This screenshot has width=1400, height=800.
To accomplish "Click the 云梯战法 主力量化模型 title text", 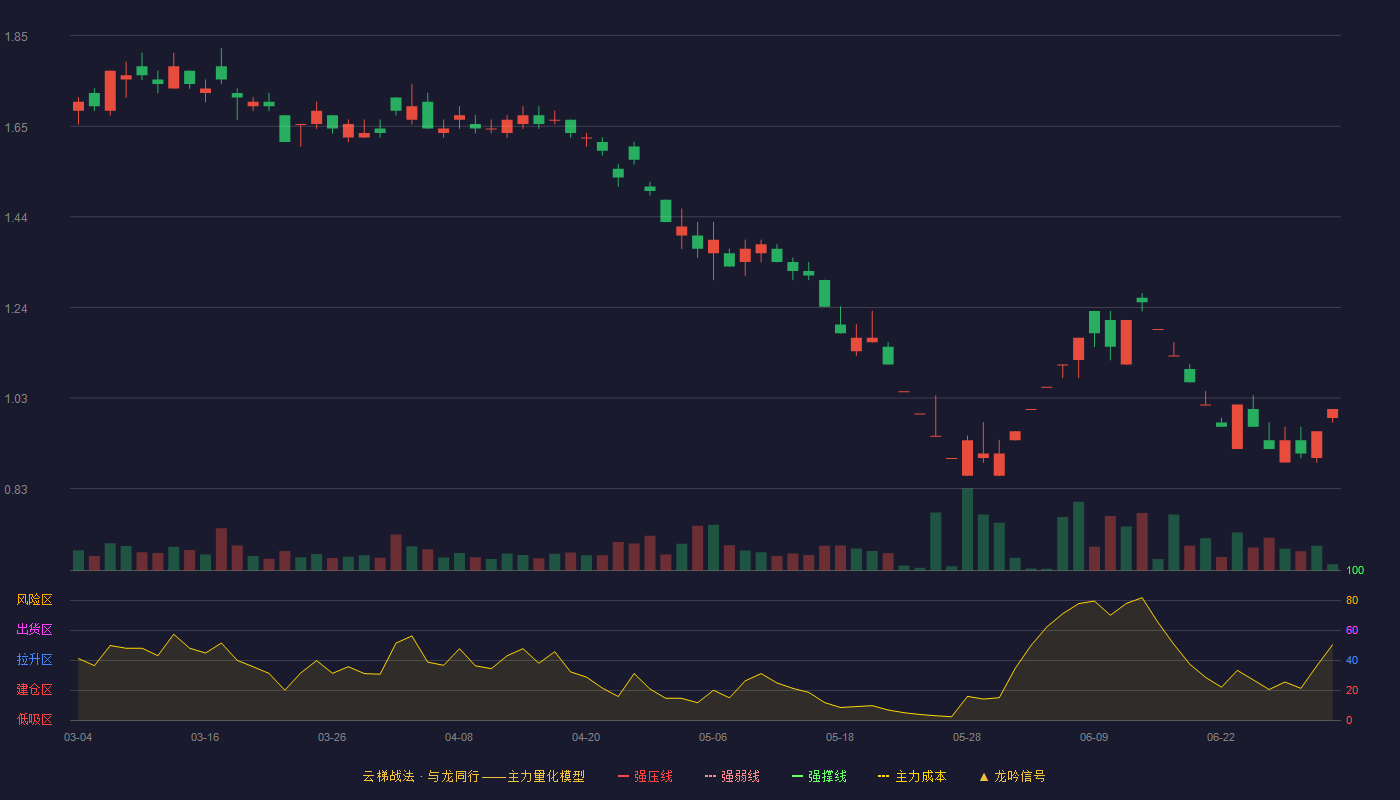I will 474,776.
